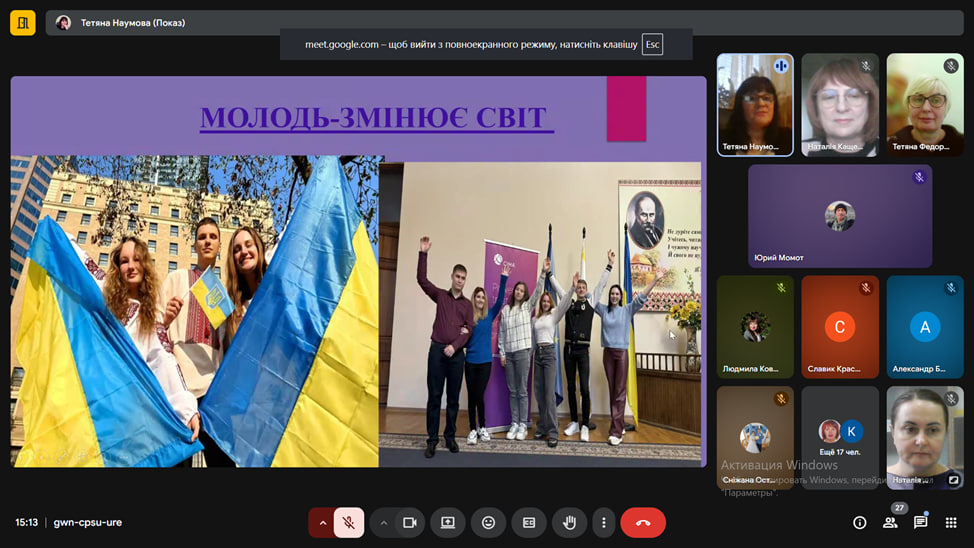Unmute the microphone in the call controls
The height and width of the screenshot is (548, 974).
click(349, 522)
